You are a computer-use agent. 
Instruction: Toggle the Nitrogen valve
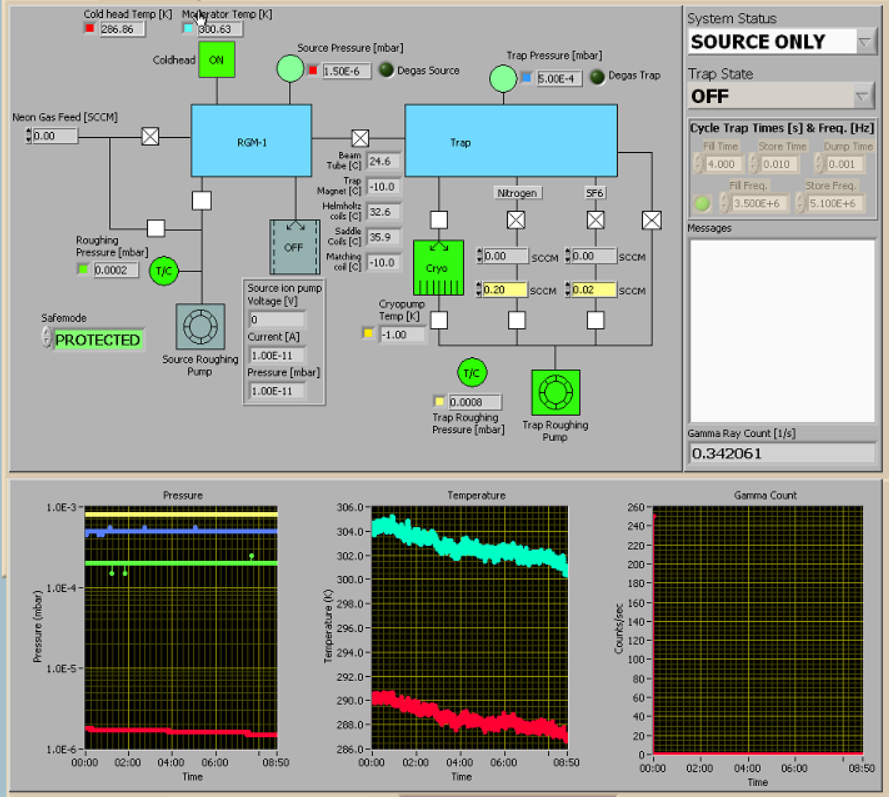(516, 219)
